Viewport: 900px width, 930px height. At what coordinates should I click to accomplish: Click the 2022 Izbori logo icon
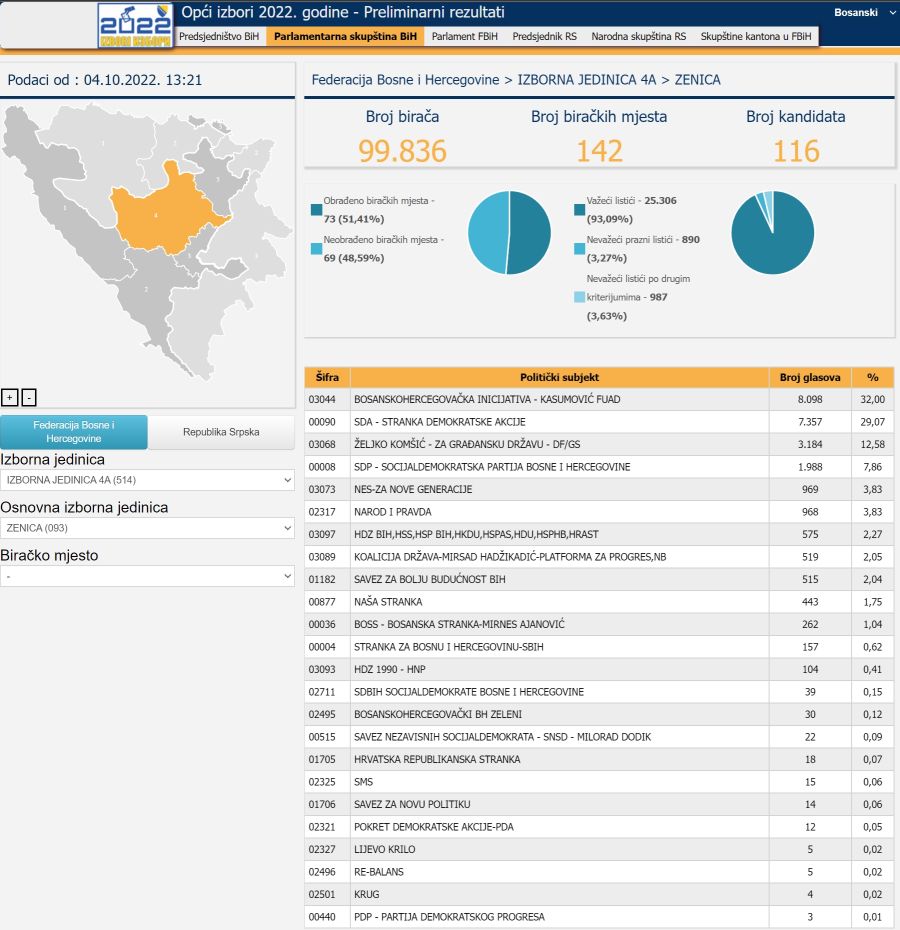point(134,25)
